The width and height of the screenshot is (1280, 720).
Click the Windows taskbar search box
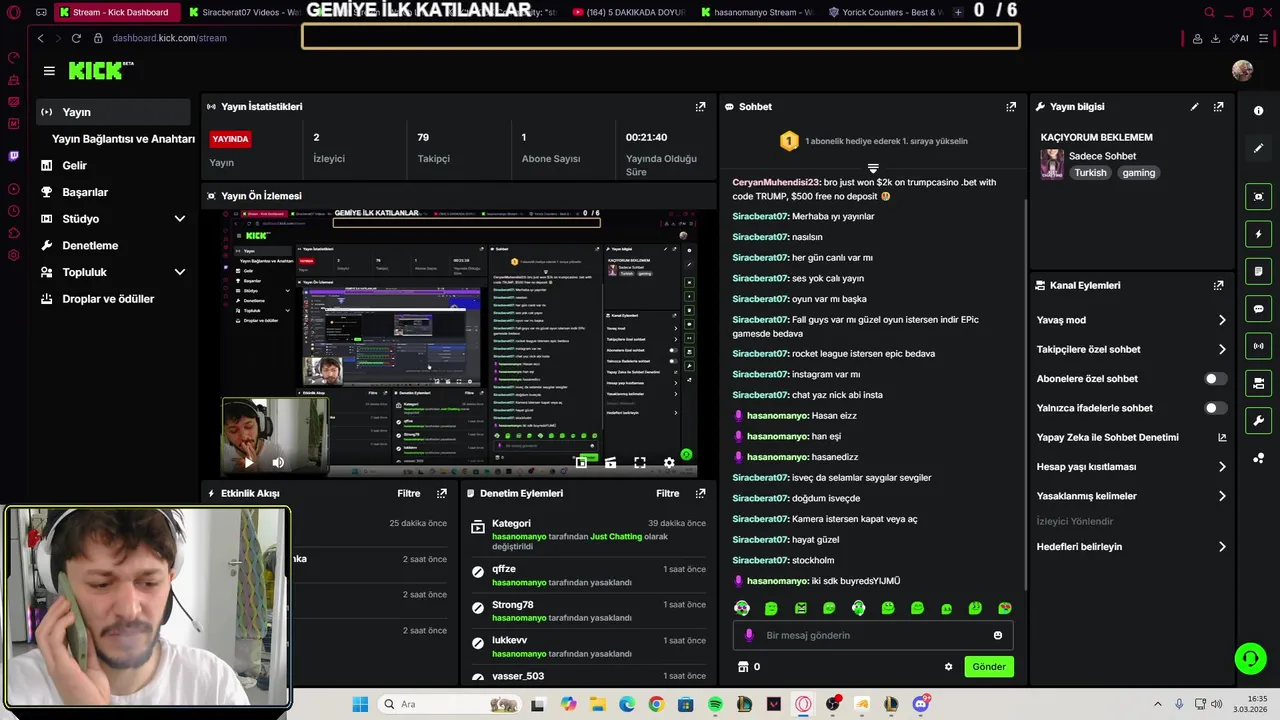[x=450, y=704]
